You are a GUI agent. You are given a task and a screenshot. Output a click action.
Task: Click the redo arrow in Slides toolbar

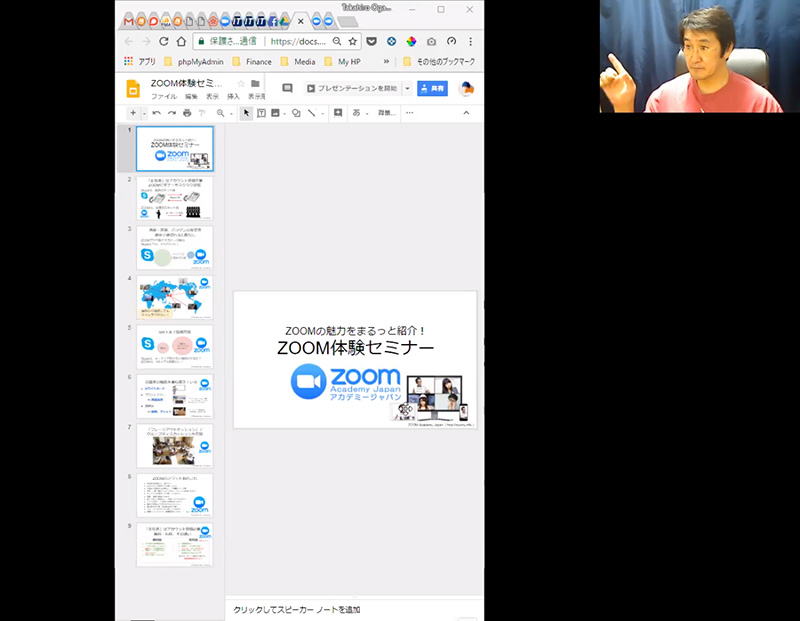point(172,113)
